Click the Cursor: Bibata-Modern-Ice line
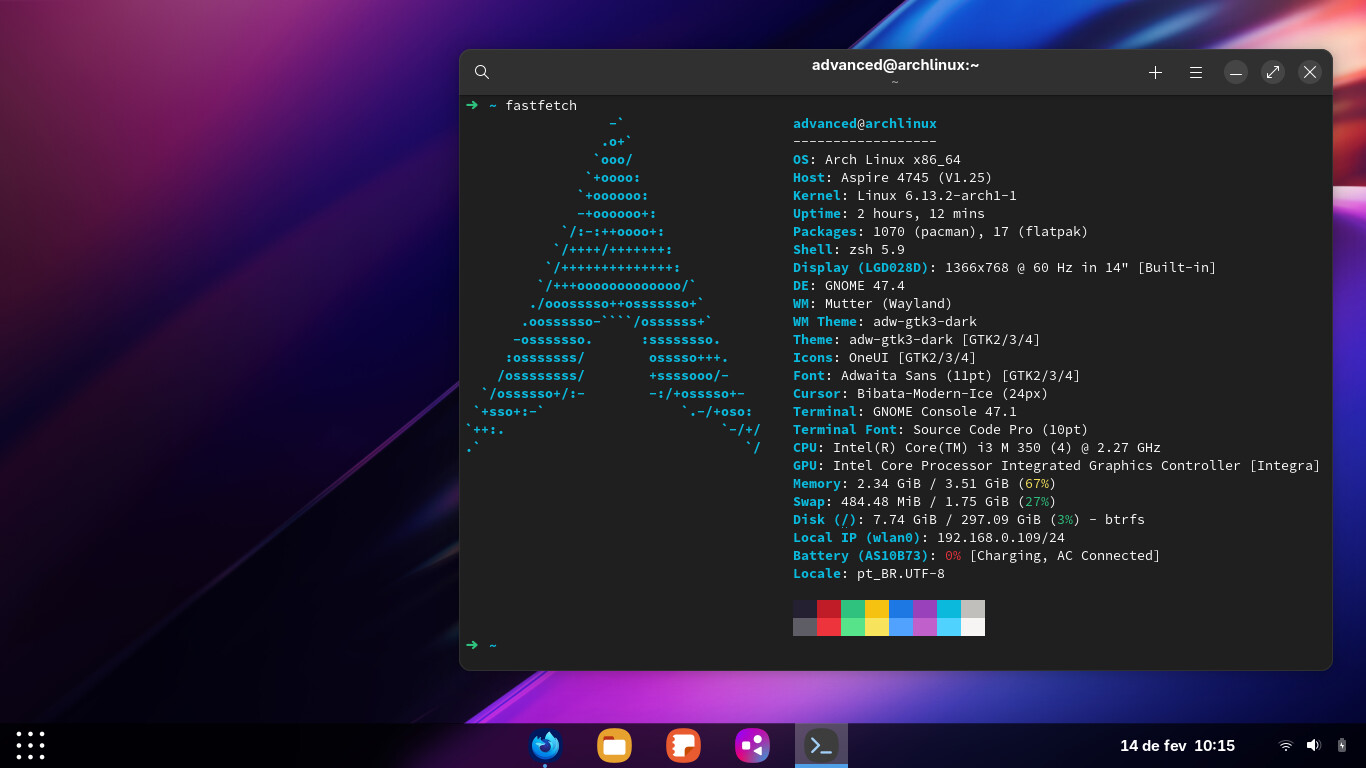Viewport: 1366px width, 768px height. pyautogui.click(x=921, y=393)
